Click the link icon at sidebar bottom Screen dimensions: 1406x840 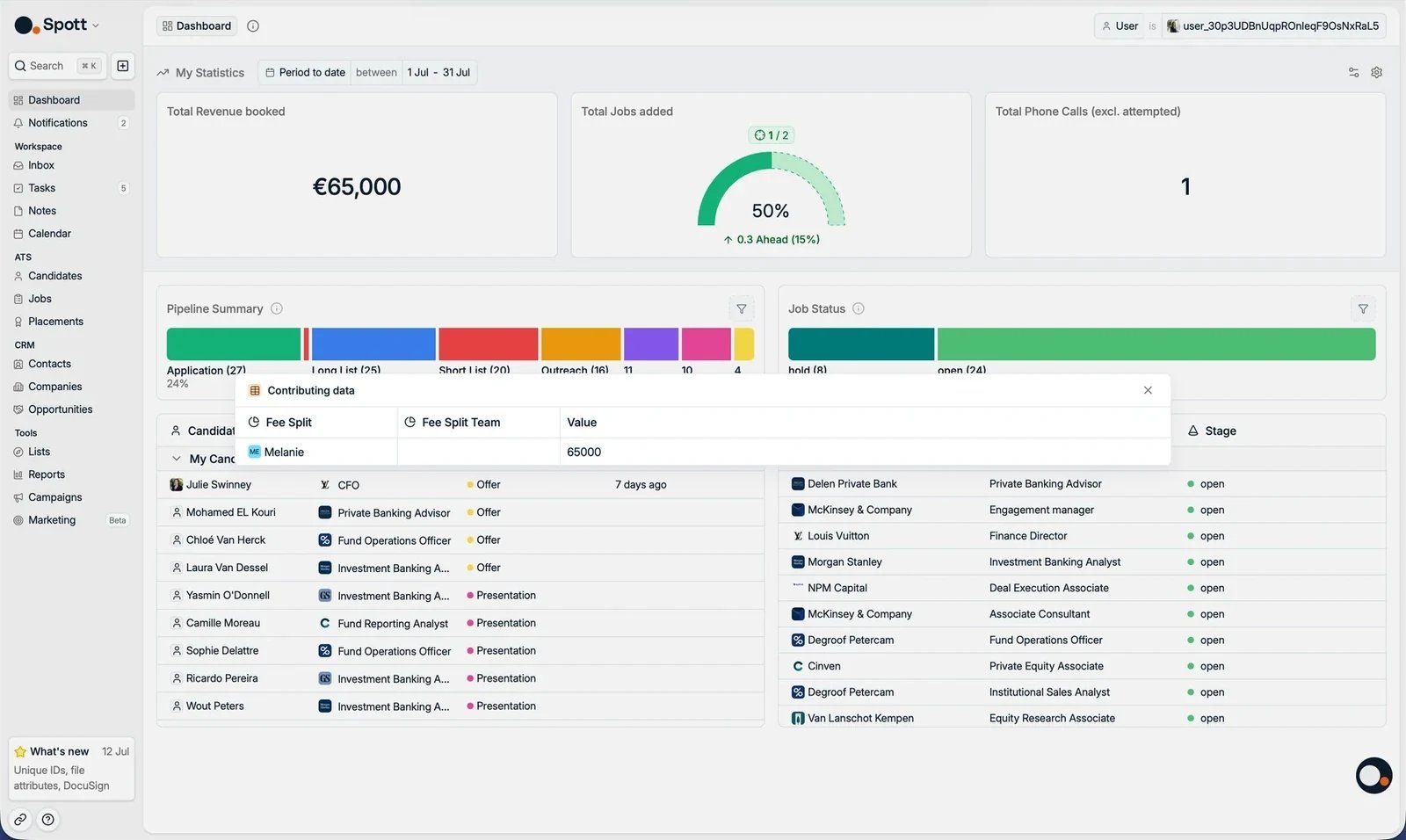pos(20,820)
